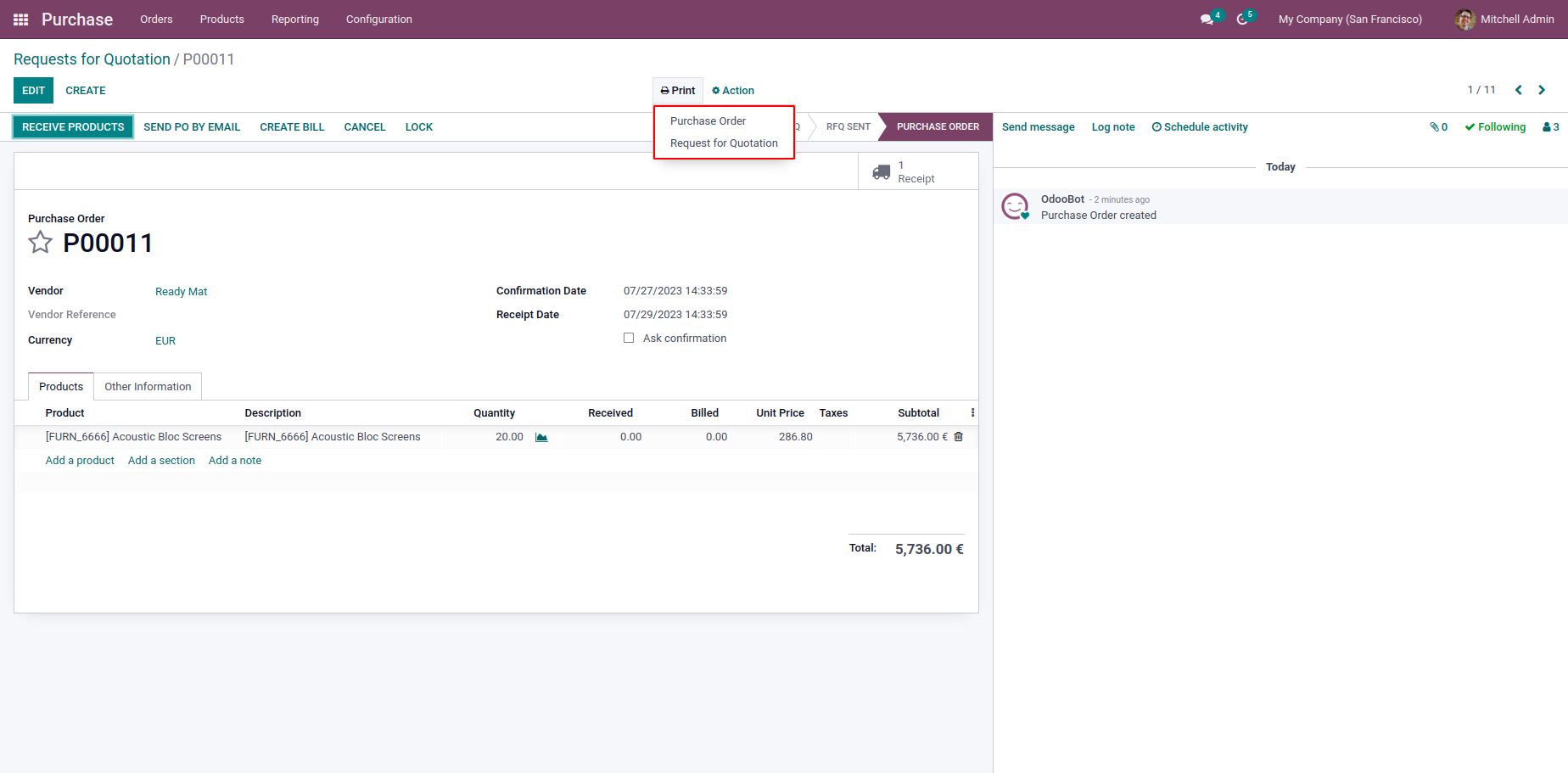Open optional columns menu in products table

point(972,413)
